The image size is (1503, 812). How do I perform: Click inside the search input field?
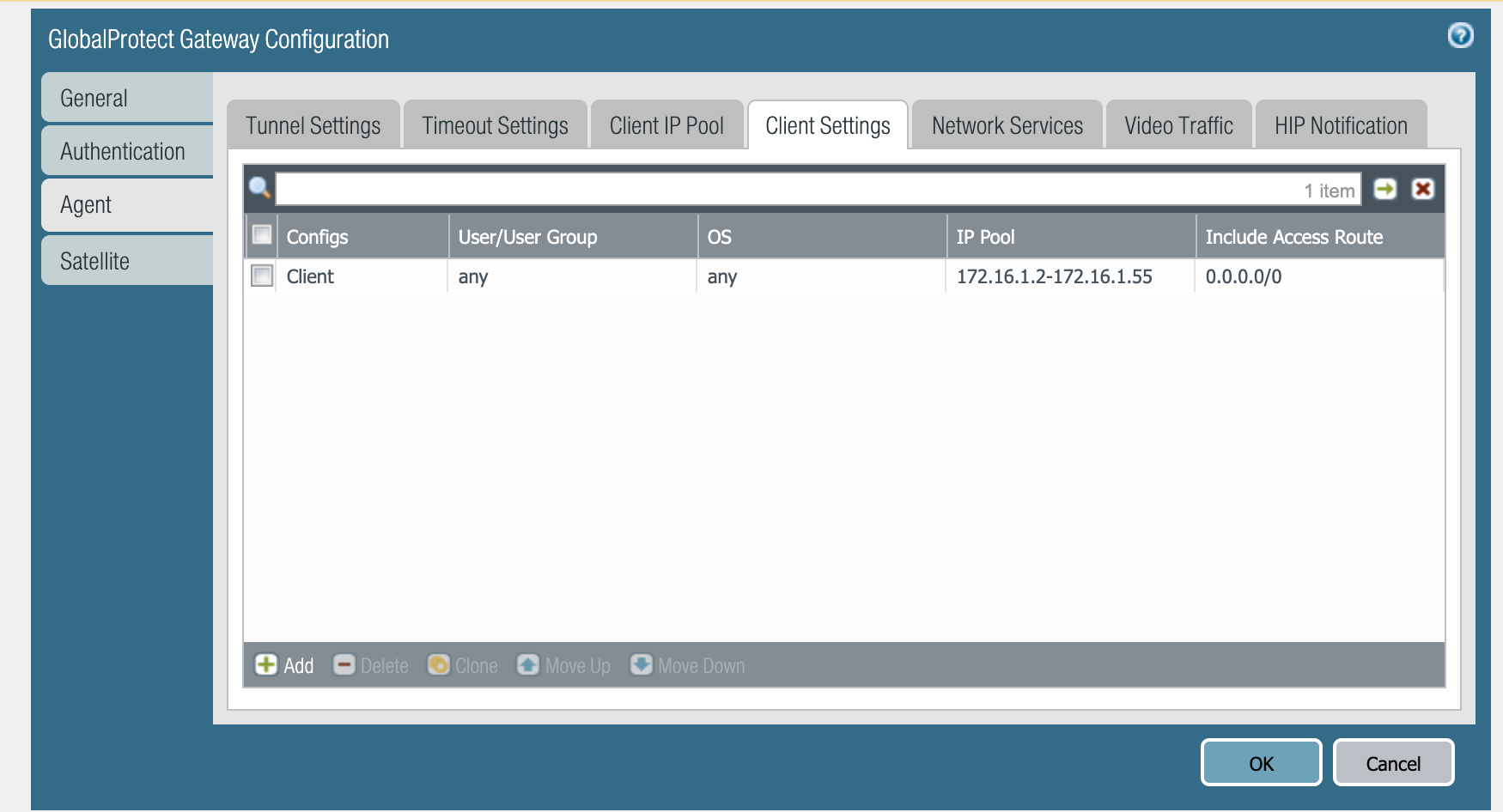click(773, 189)
